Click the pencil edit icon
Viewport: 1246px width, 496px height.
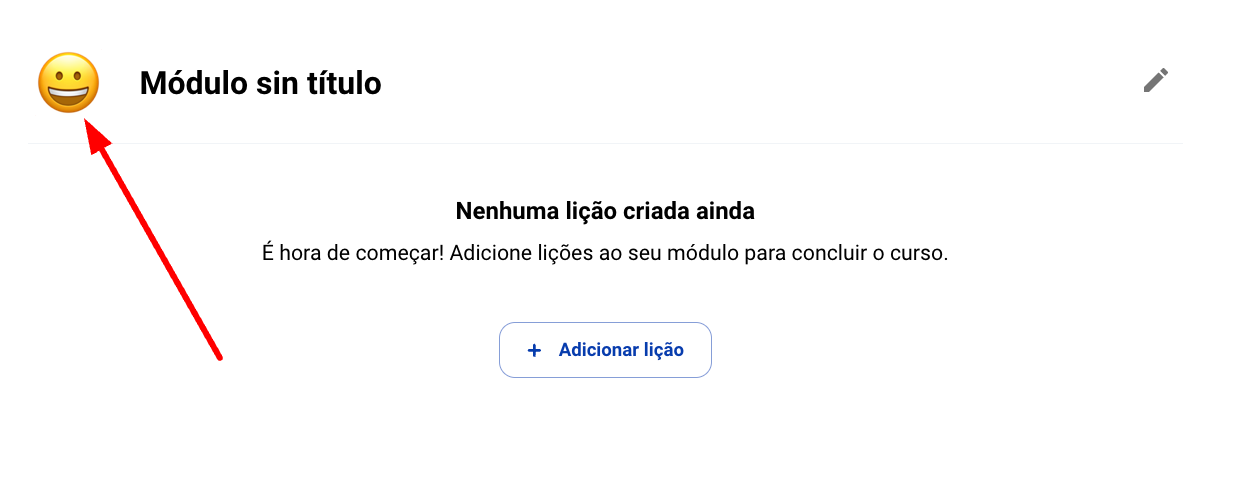click(1156, 81)
